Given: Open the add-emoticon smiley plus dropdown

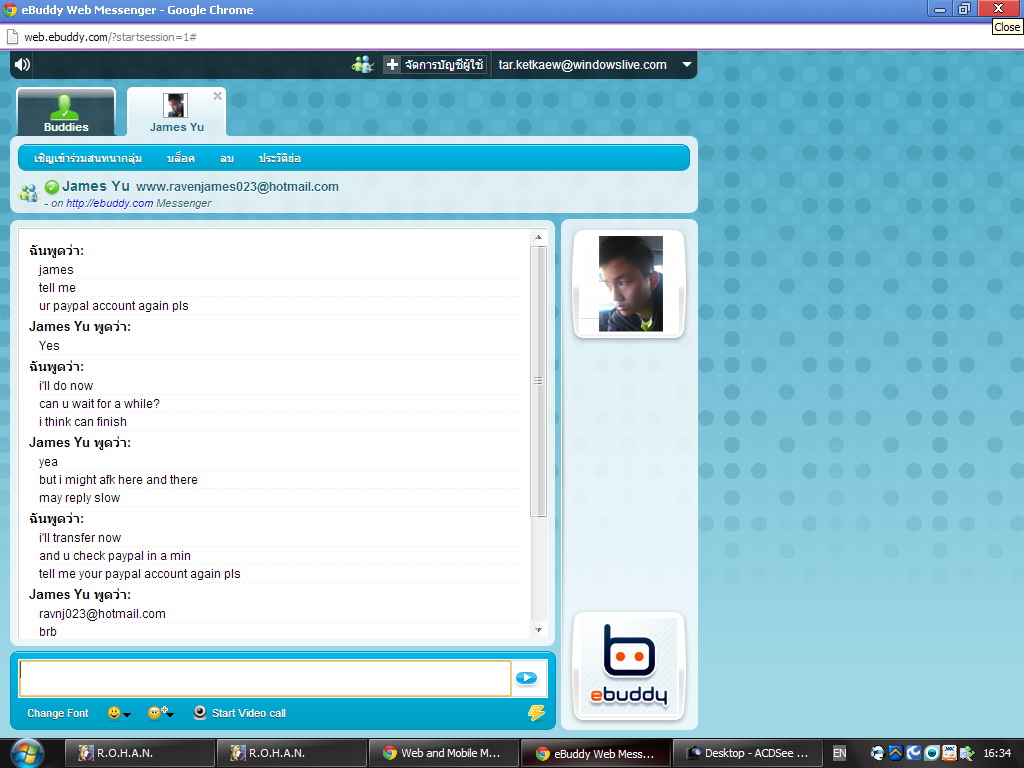Looking at the screenshot, I should point(161,713).
